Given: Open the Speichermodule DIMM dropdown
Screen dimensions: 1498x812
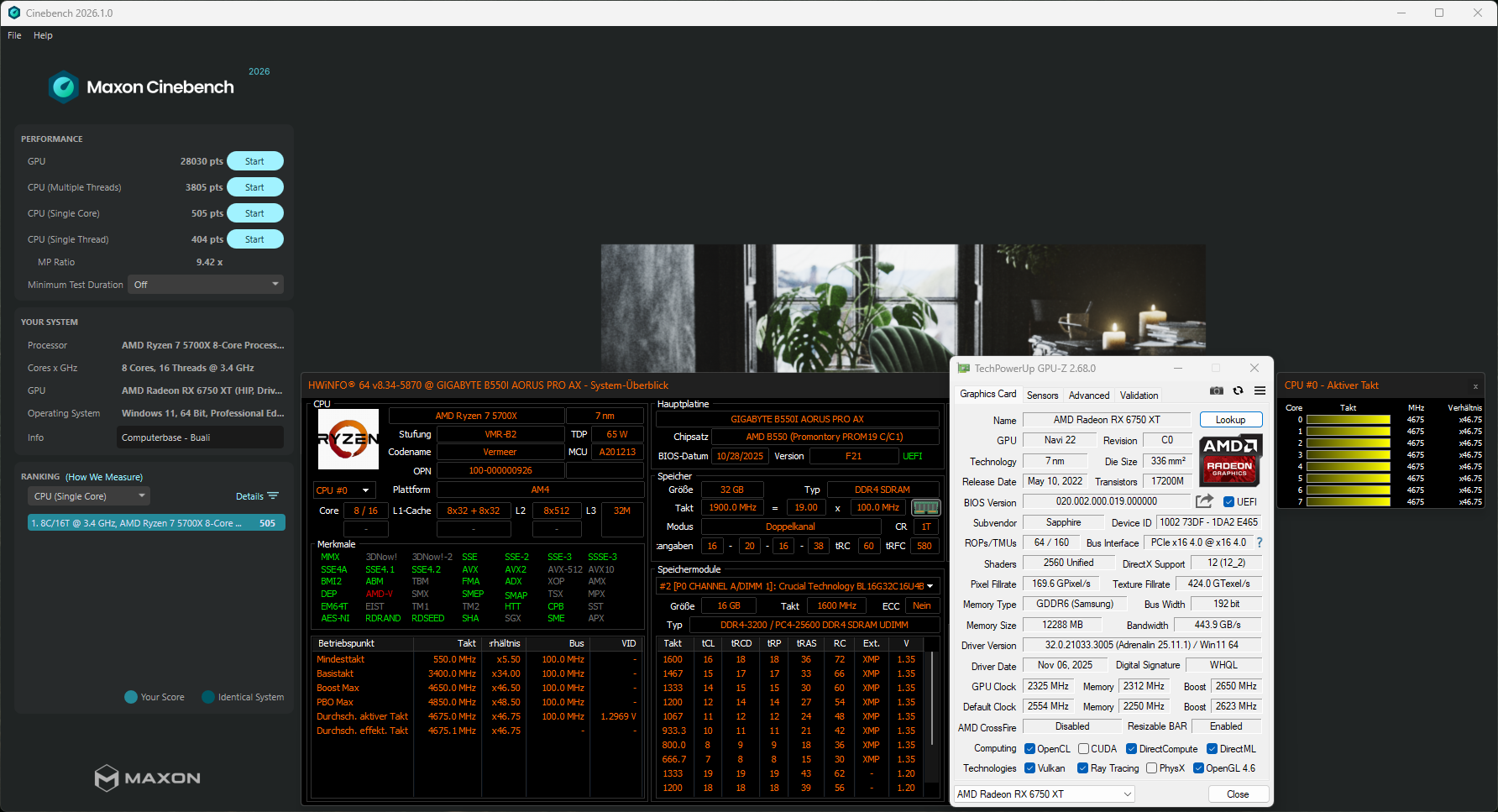Looking at the screenshot, I should [798, 586].
